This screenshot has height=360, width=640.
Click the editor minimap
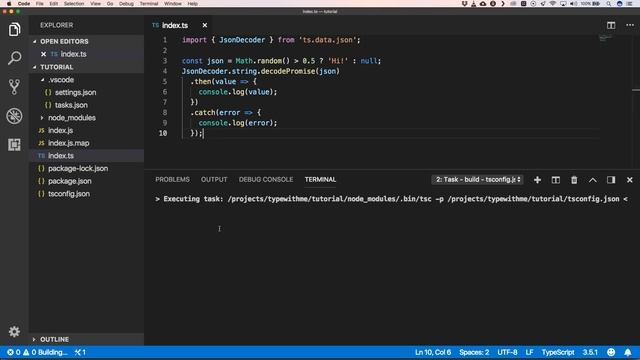(x=605, y=39)
